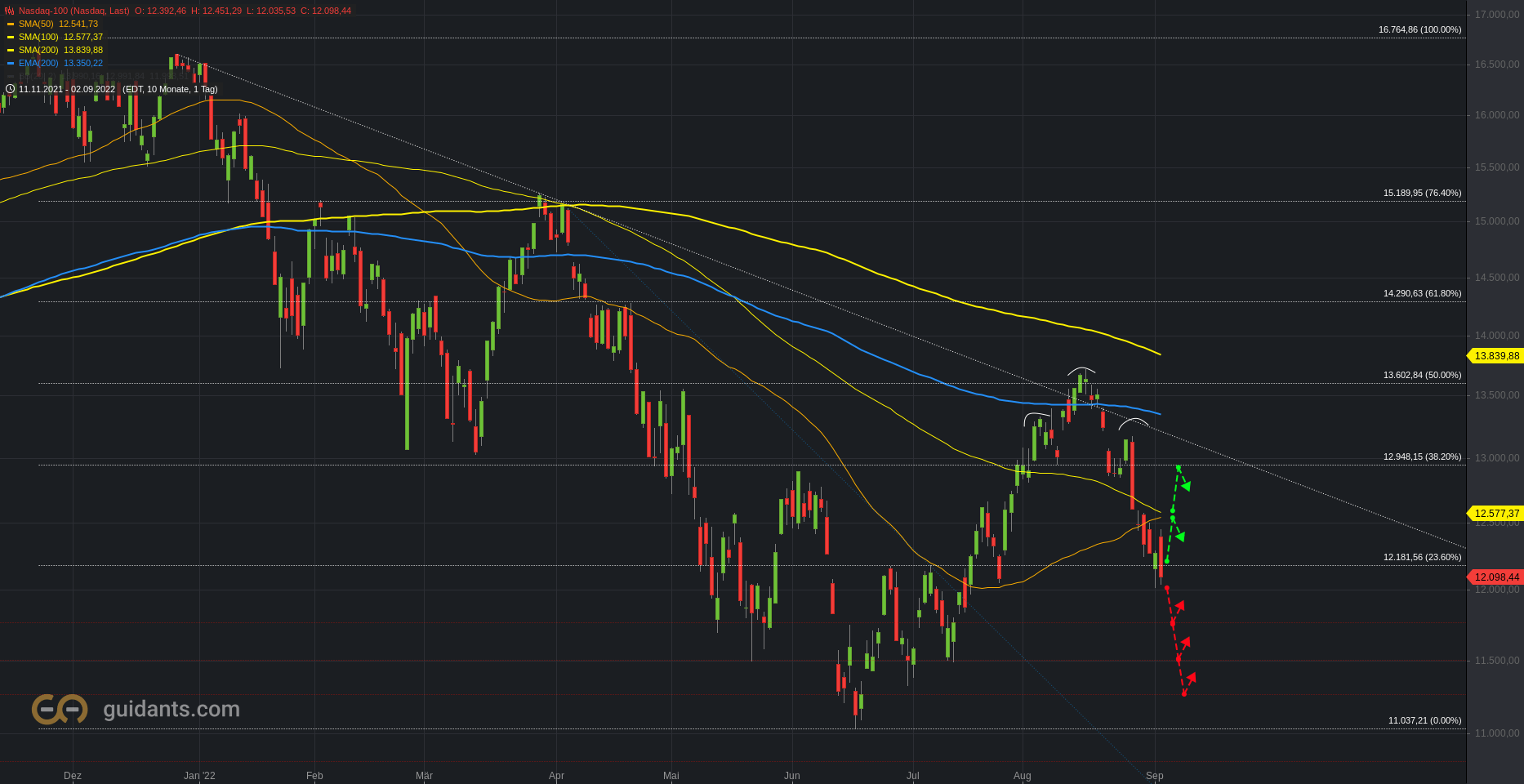
Task: Click the Apr label on the time axis
Action: click(x=556, y=776)
